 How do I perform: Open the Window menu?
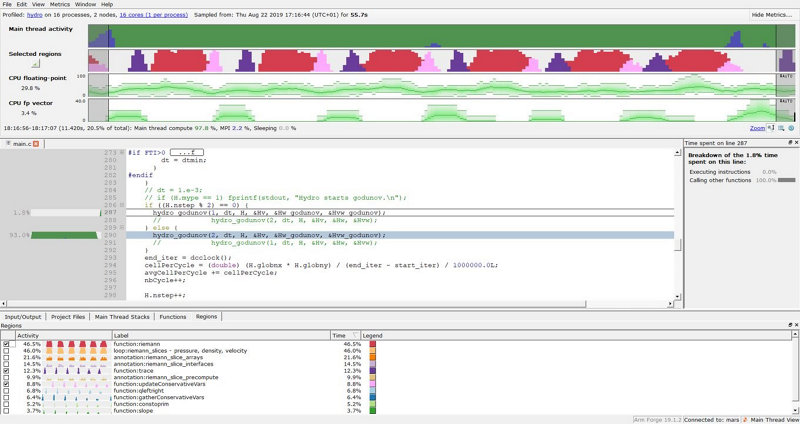click(85, 4)
